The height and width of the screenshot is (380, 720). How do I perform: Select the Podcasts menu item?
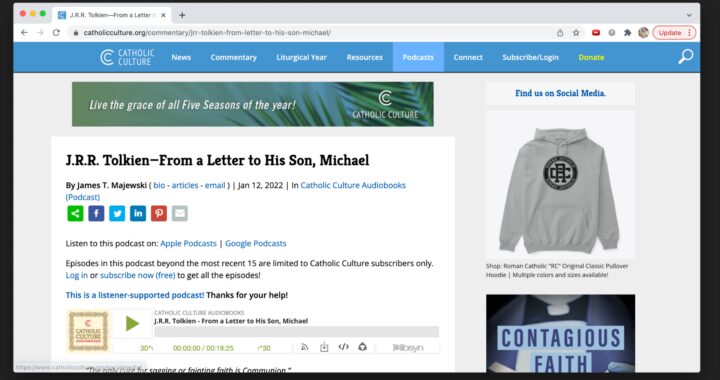pyautogui.click(x=418, y=57)
